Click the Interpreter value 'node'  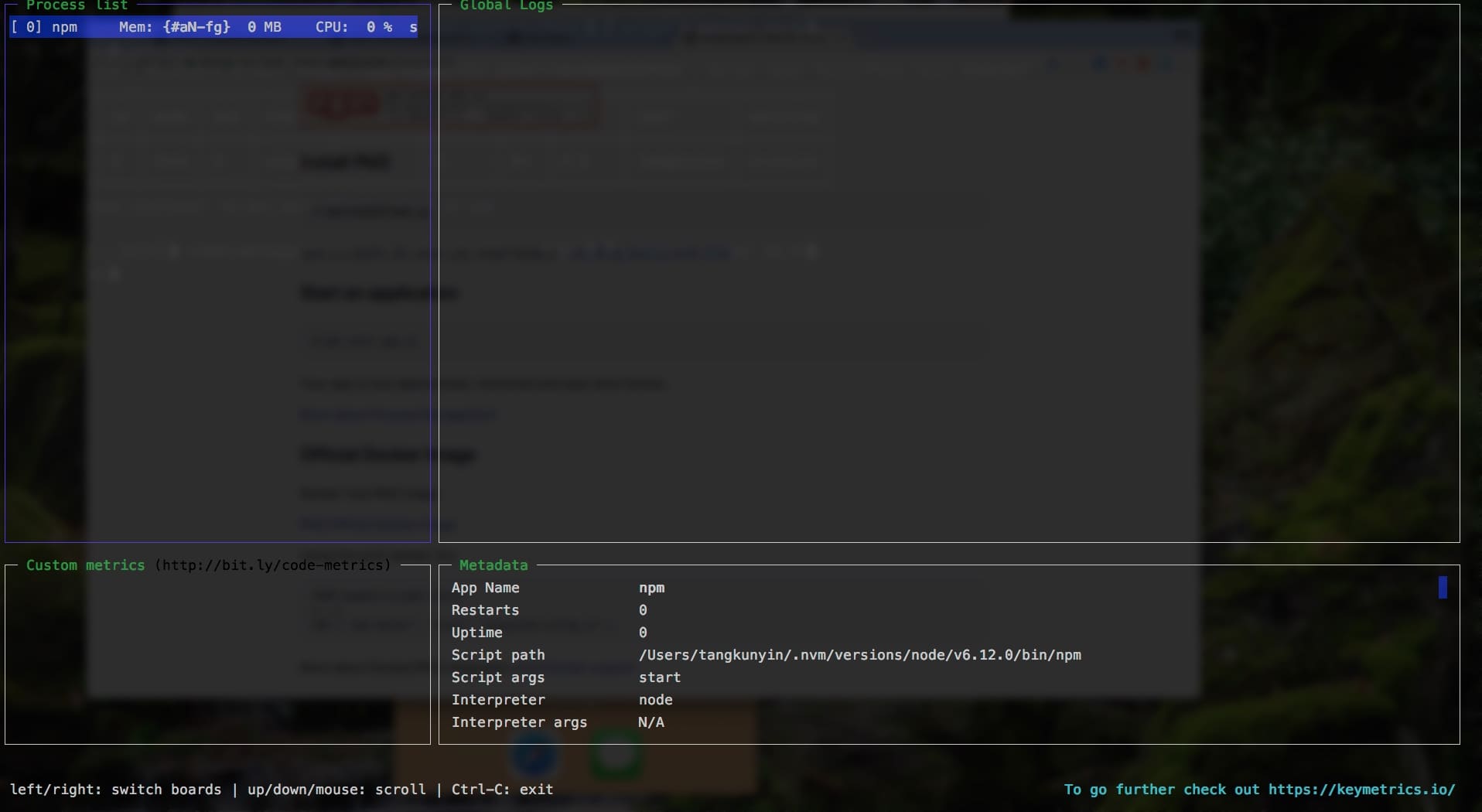[x=655, y=700]
